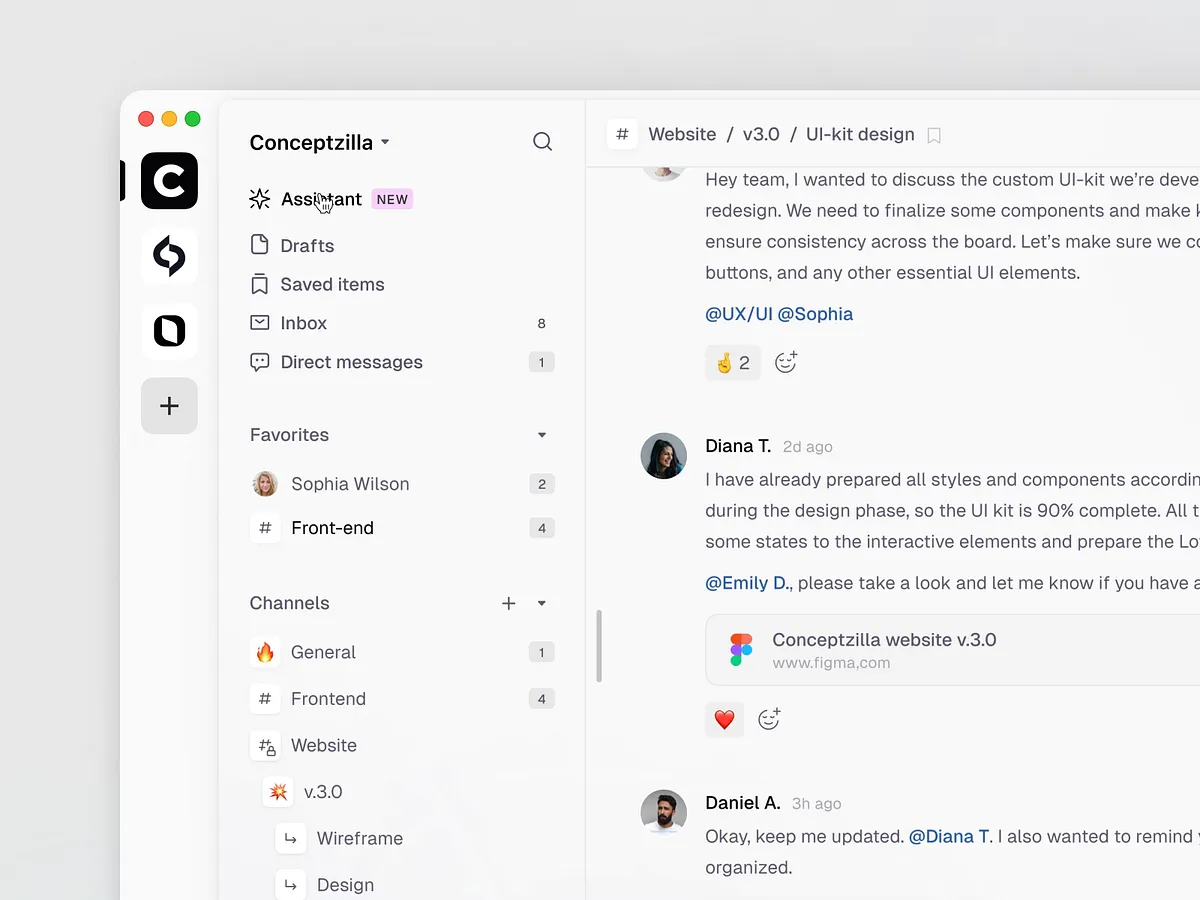The image size is (1200, 900).
Task: Open the Conceptzilla website v3.0 Figma link
Action: coord(884,640)
